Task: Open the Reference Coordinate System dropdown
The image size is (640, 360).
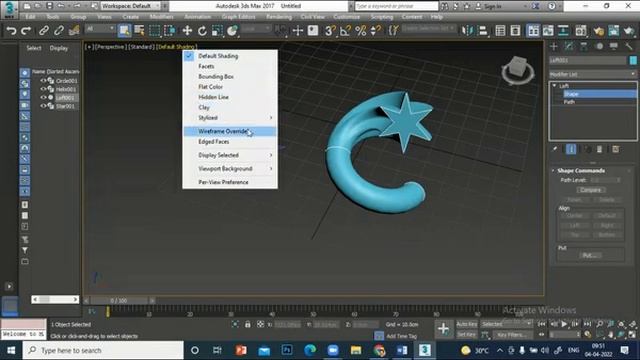Action: tap(256, 29)
